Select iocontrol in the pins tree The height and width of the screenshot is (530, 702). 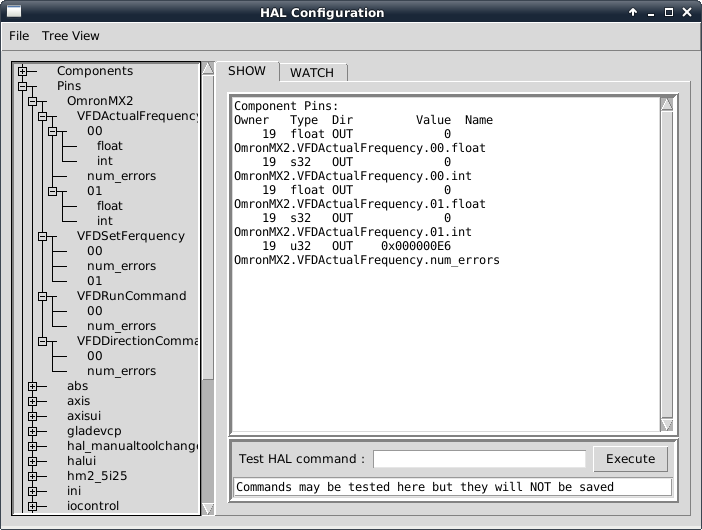click(x=93, y=506)
